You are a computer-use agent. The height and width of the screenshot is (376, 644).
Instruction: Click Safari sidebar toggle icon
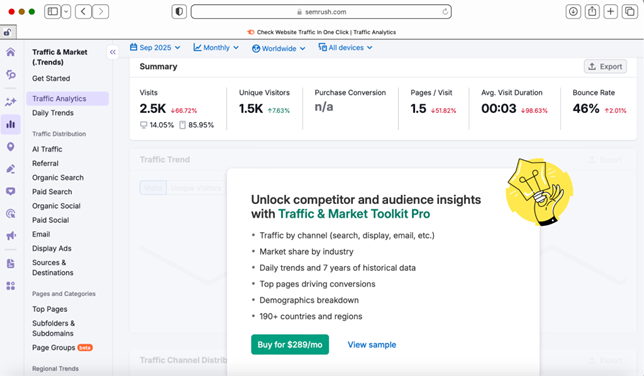coord(53,12)
